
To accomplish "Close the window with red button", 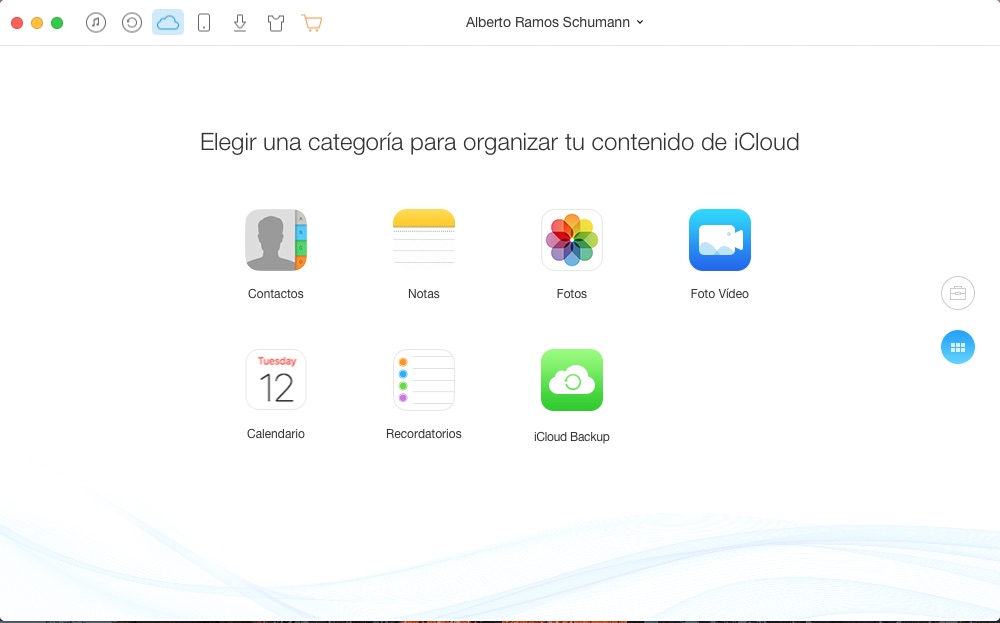I will (17, 23).
